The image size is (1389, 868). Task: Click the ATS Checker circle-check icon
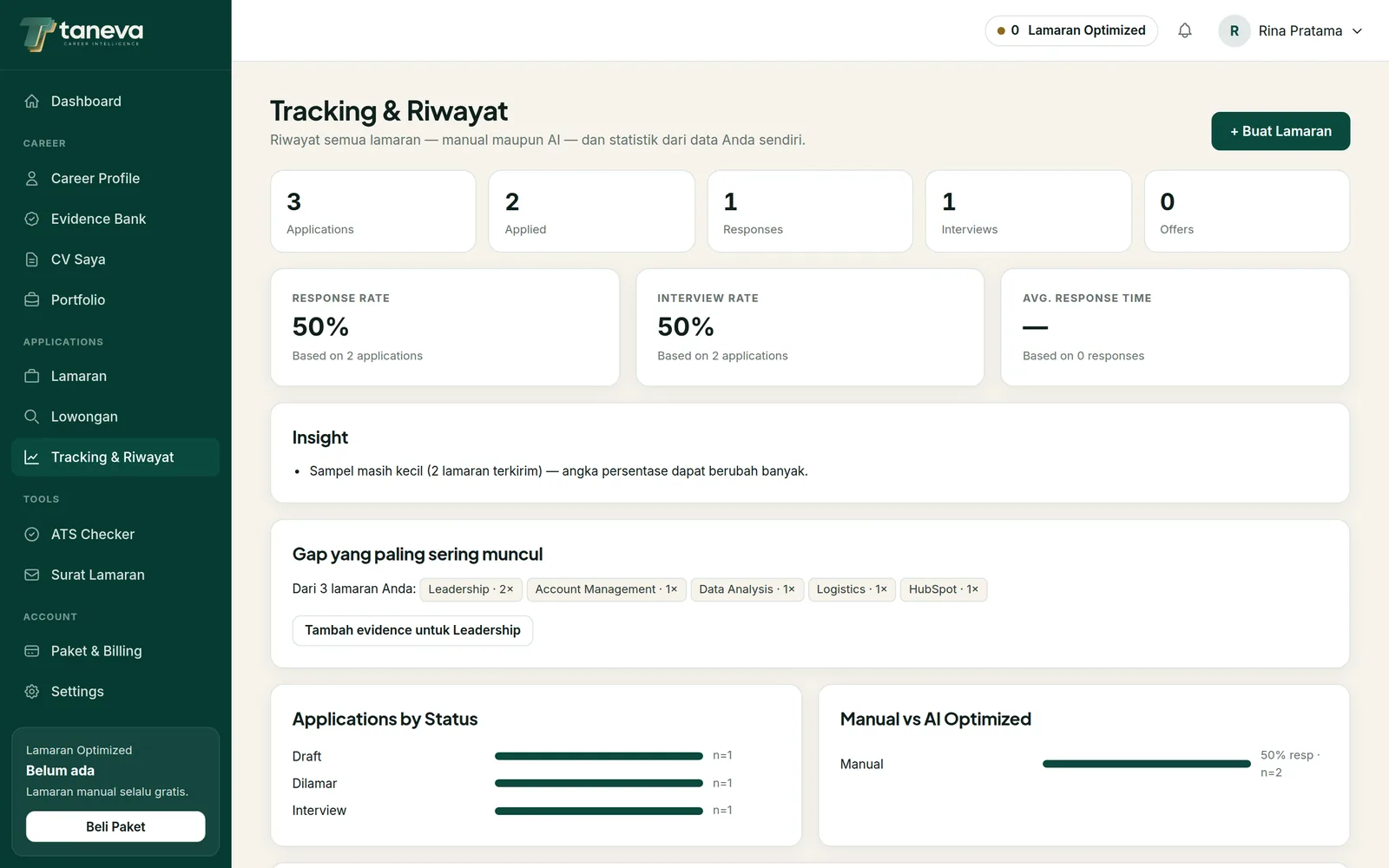click(x=32, y=535)
